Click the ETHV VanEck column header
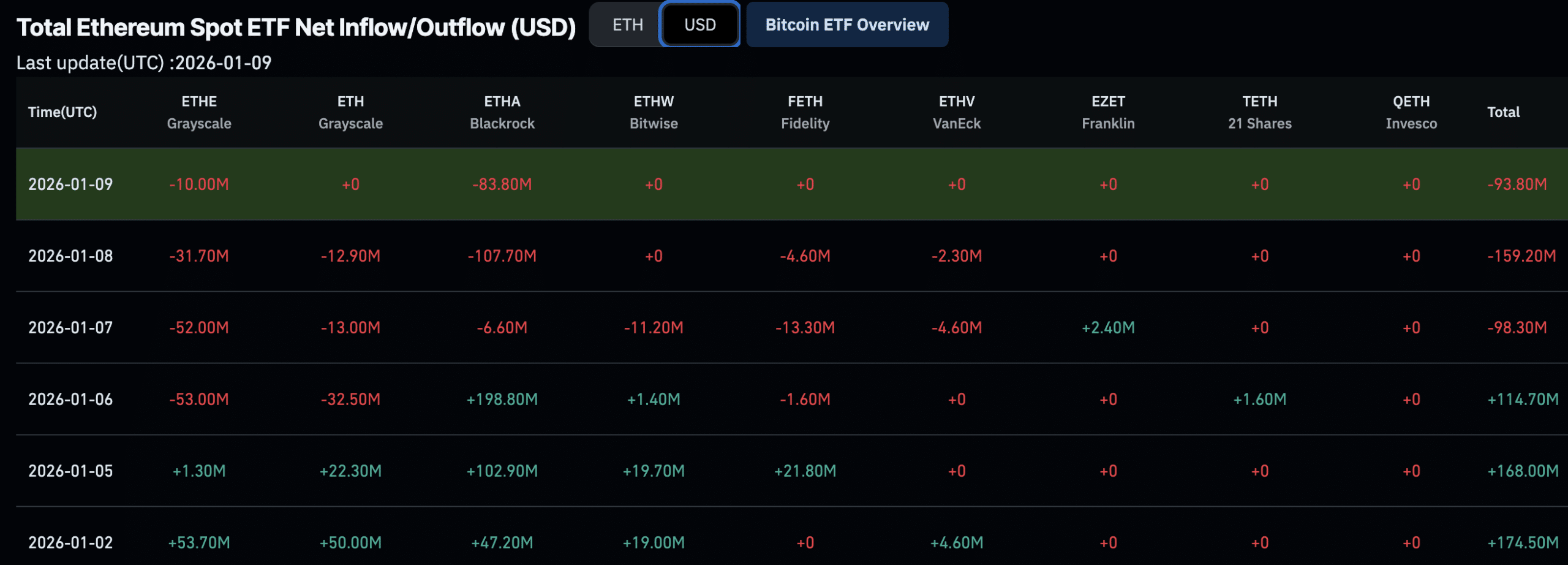Screen dimensions: 1568x565 (x=956, y=112)
